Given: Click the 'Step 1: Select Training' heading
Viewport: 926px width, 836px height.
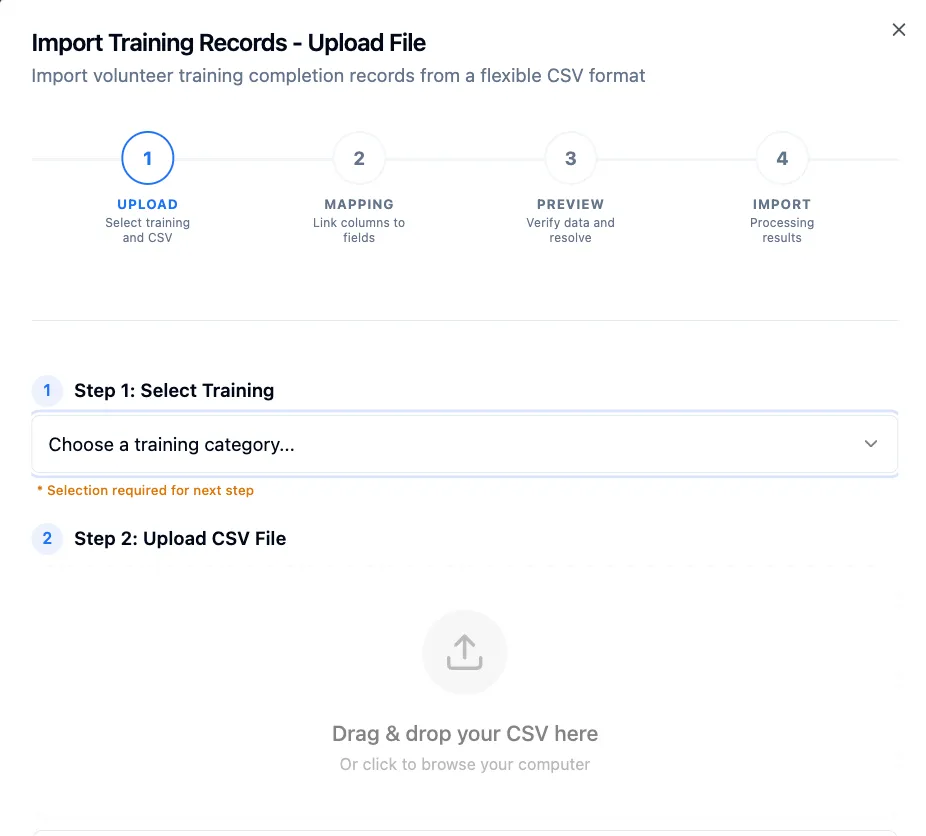Looking at the screenshot, I should pos(174,391).
